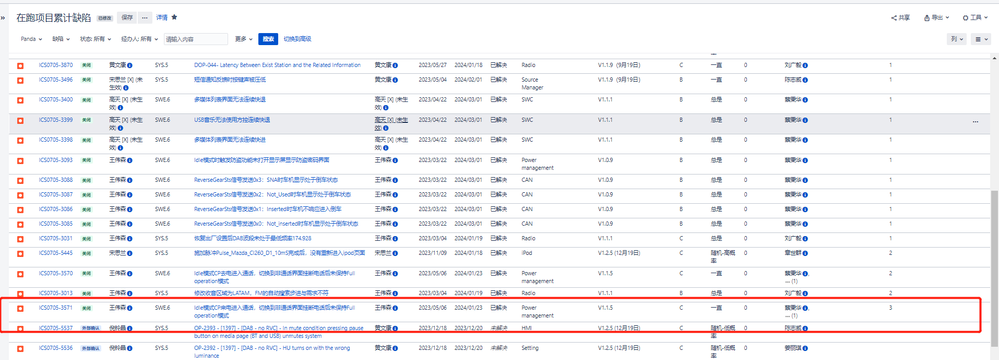The image size is (999, 360).
Task: Open issue link ICS0705-5537
Action: pos(55,328)
